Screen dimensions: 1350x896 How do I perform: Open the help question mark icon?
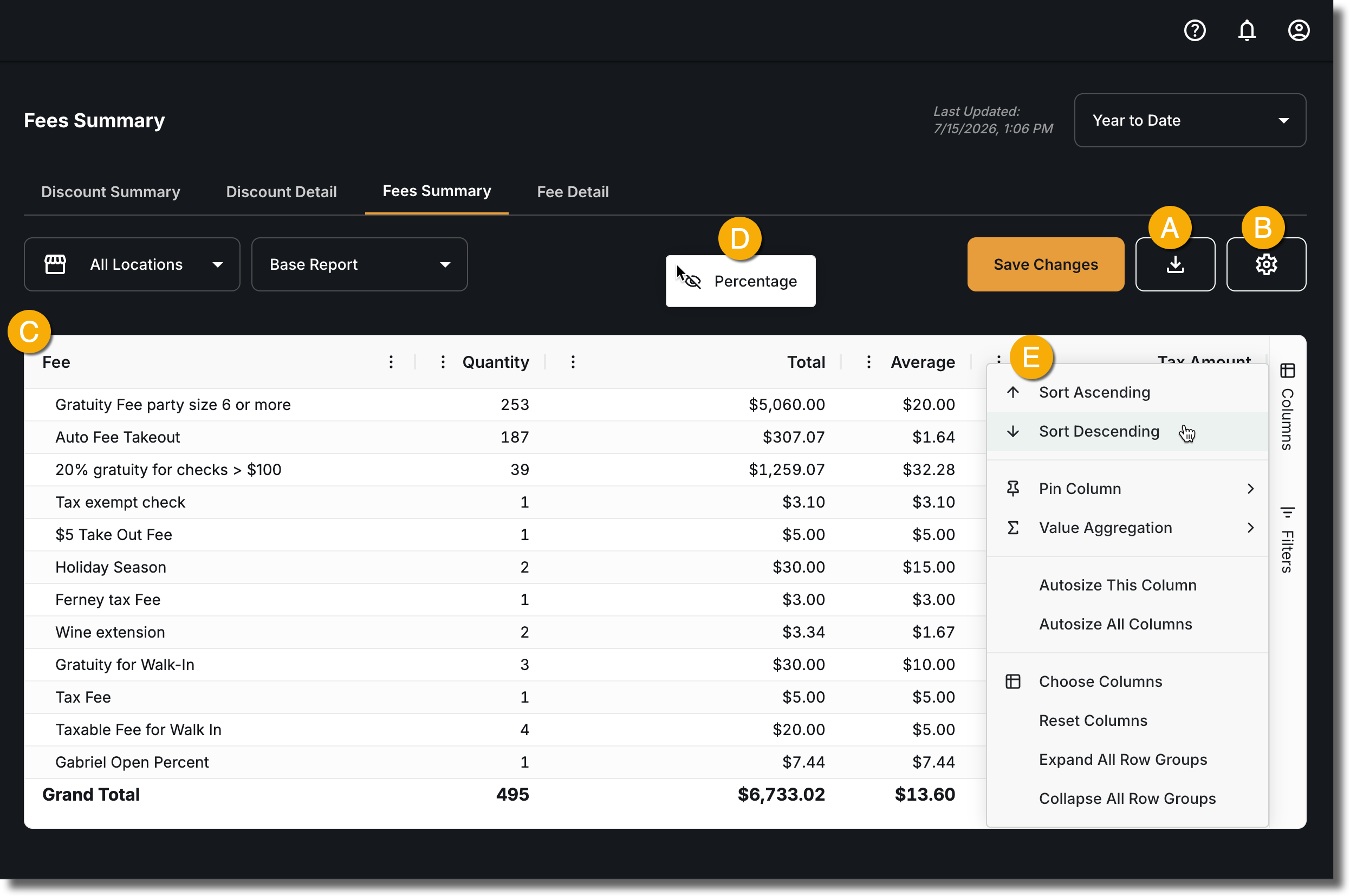[x=1195, y=30]
